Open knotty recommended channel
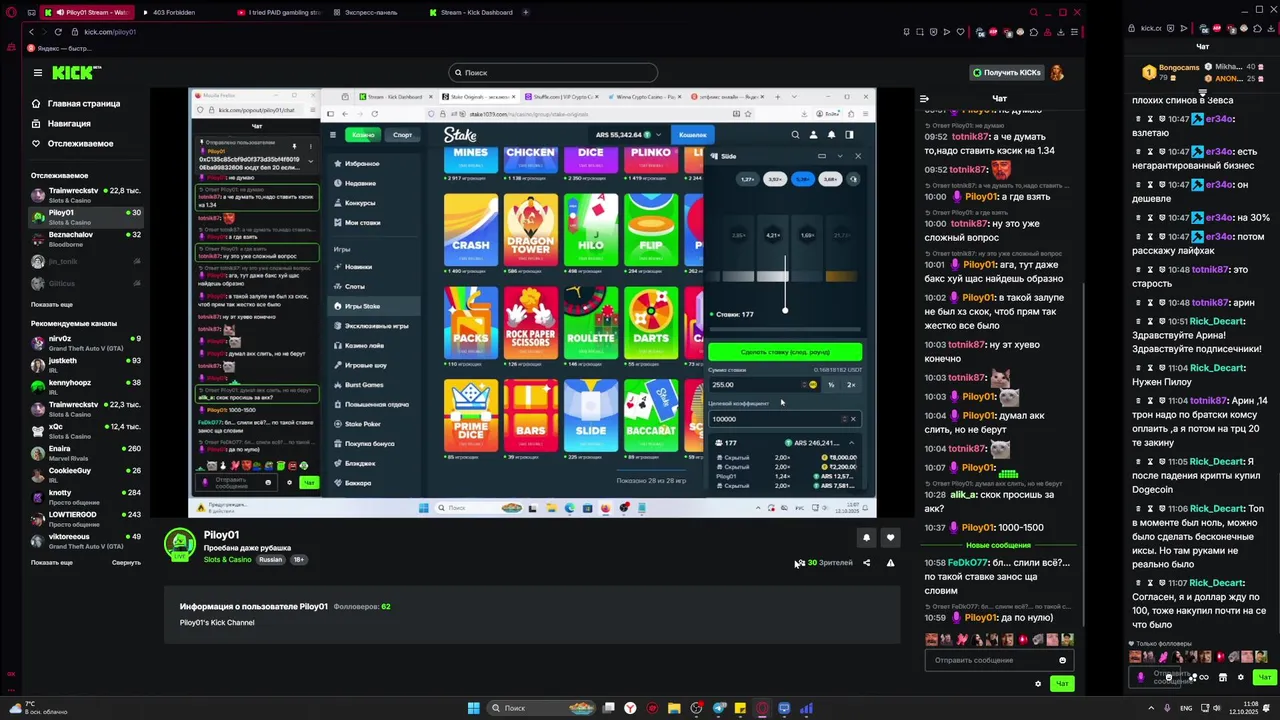This screenshot has height=720, width=1280. coord(85,497)
